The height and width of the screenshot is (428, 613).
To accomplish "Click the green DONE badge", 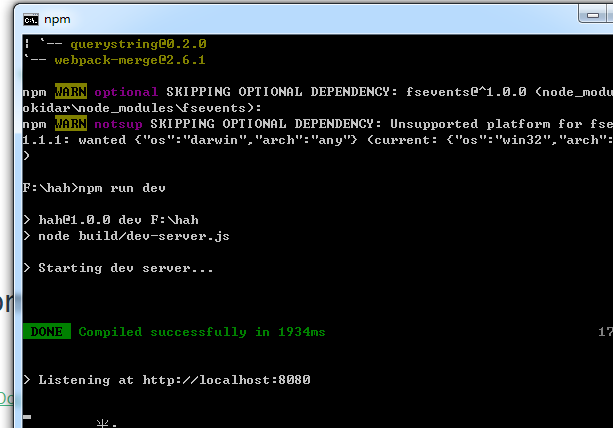I will tap(47, 332).
